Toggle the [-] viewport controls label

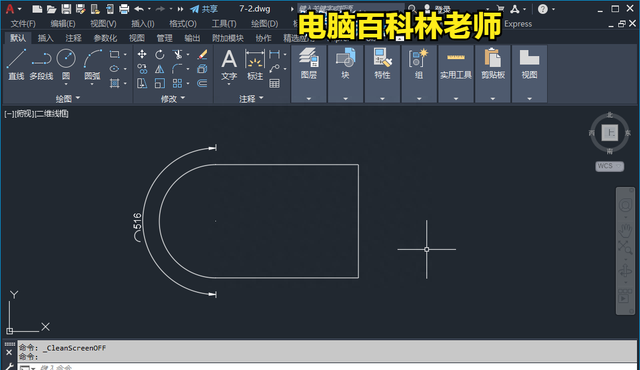click(x=9, y=114)
